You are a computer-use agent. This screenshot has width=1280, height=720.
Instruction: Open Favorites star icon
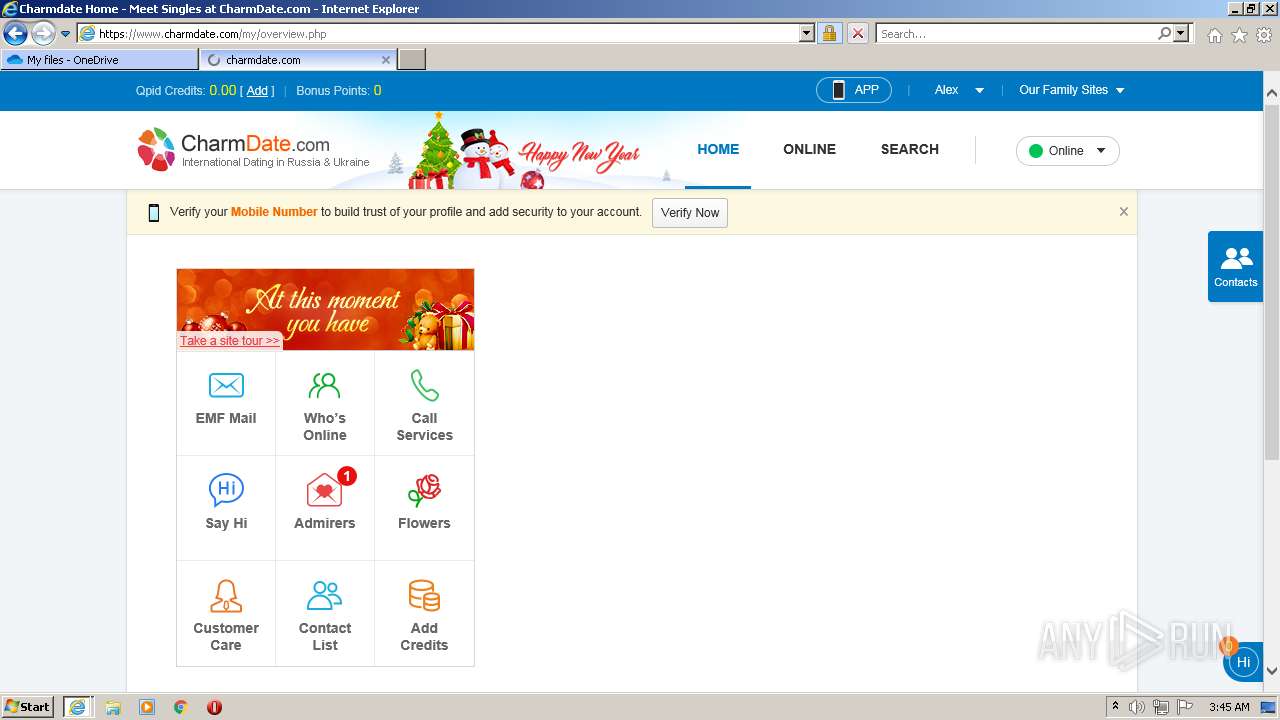tap(1239, 35)
